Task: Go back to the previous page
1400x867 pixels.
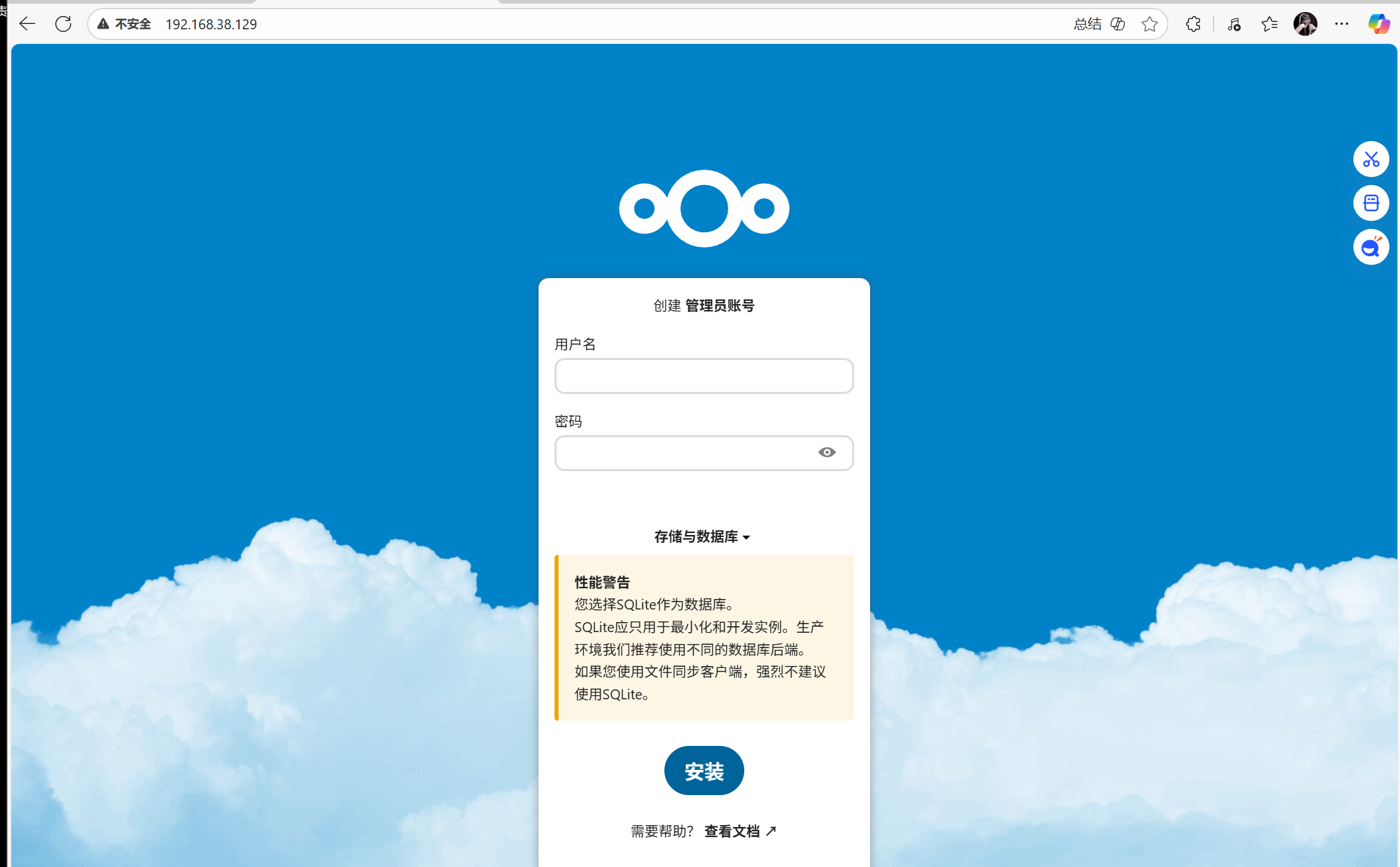Action: pos(27,24)
